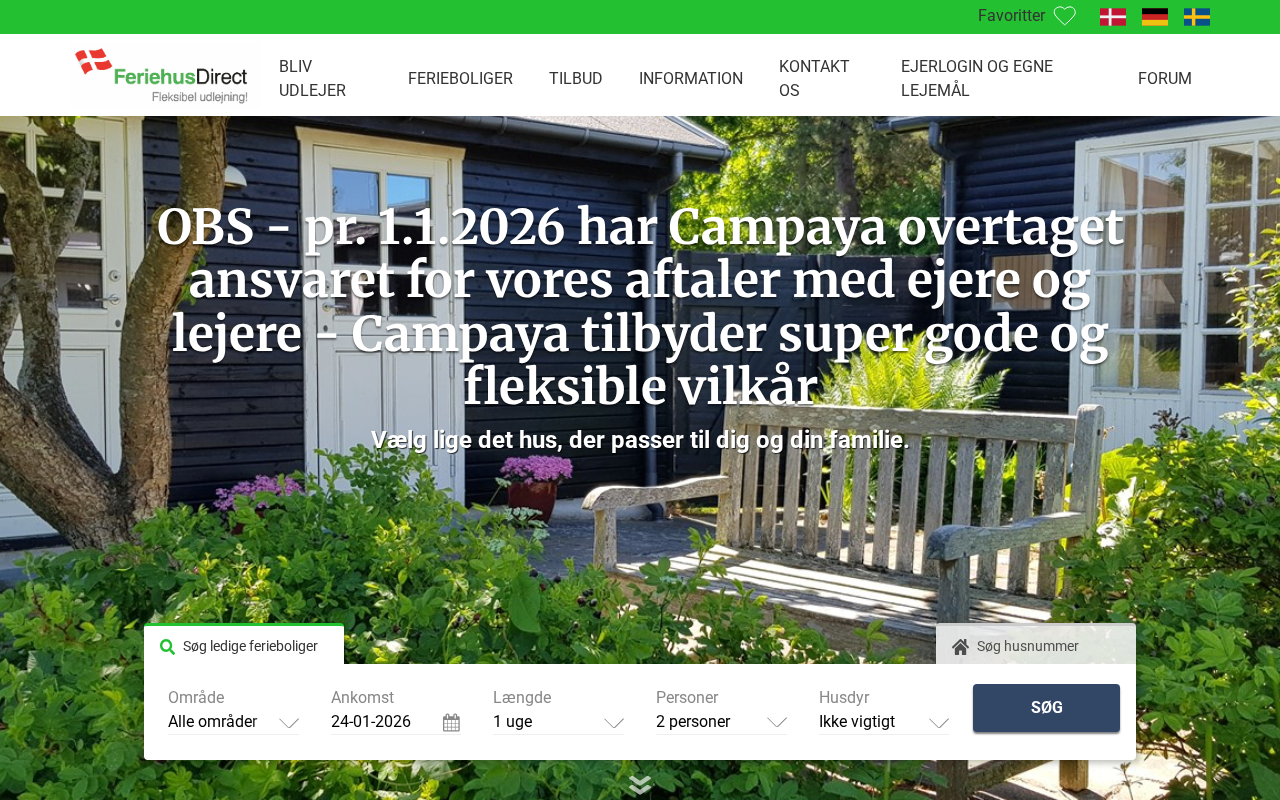This screenshot has width=1280, height=800.
Task: Open the Forum link
Action: click(1165, 78)
